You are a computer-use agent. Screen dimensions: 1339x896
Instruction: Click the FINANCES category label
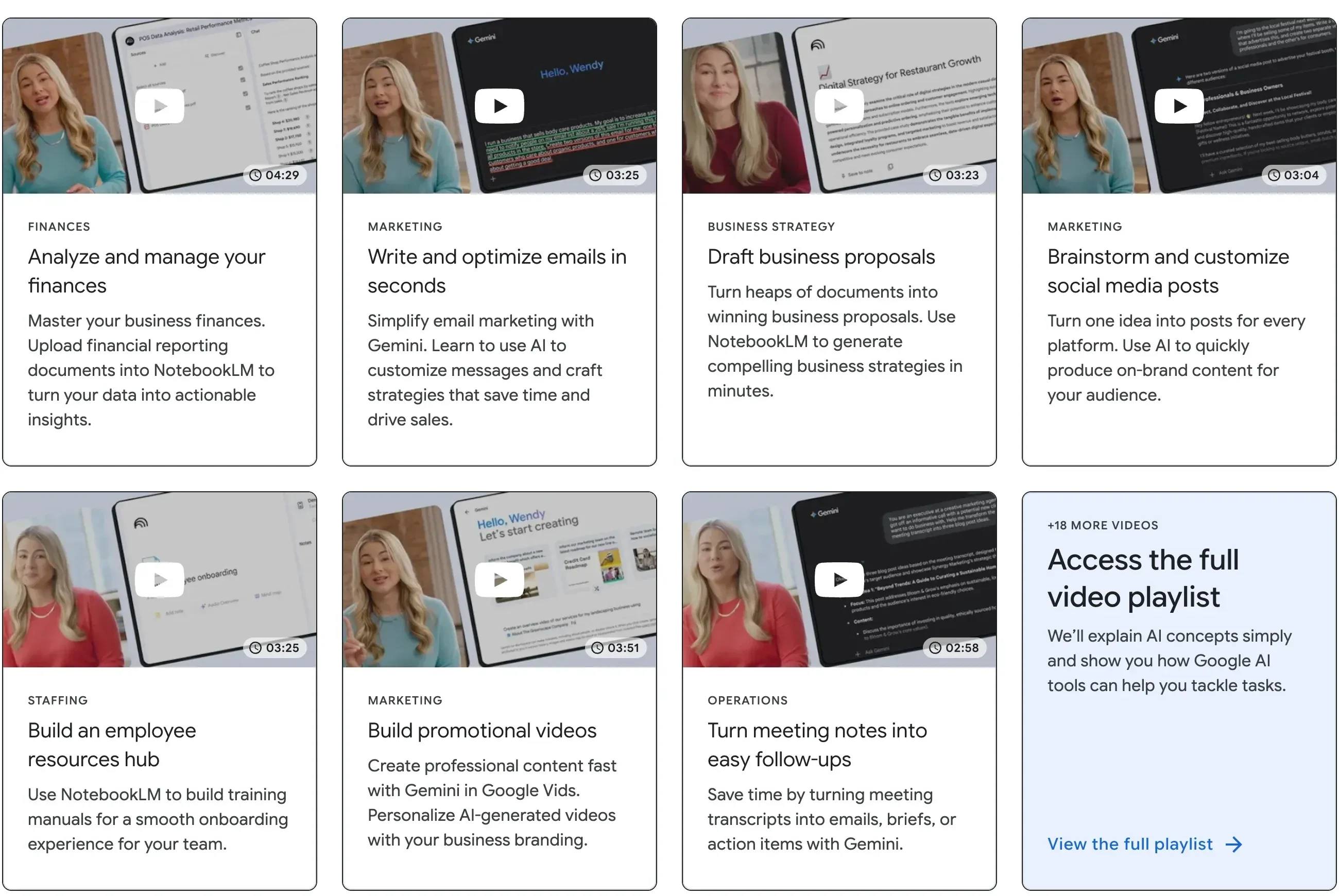pyautogui.click(x=59, y=226)
